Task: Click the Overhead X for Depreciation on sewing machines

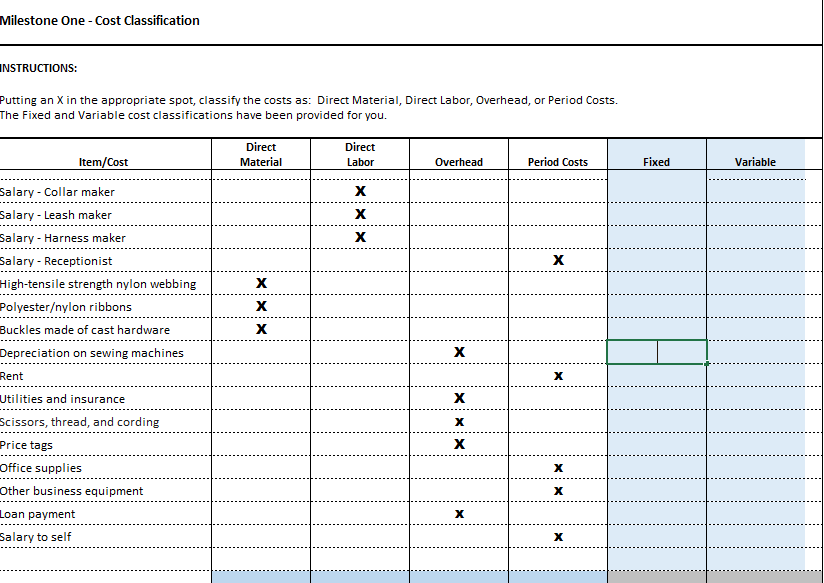Action: [459, 352]
